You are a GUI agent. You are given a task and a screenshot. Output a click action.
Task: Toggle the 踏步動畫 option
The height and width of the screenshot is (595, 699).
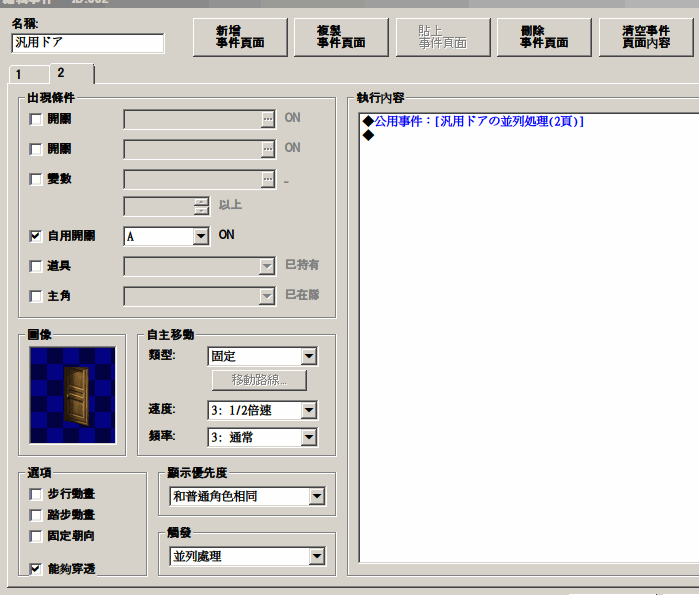[36, 515]
